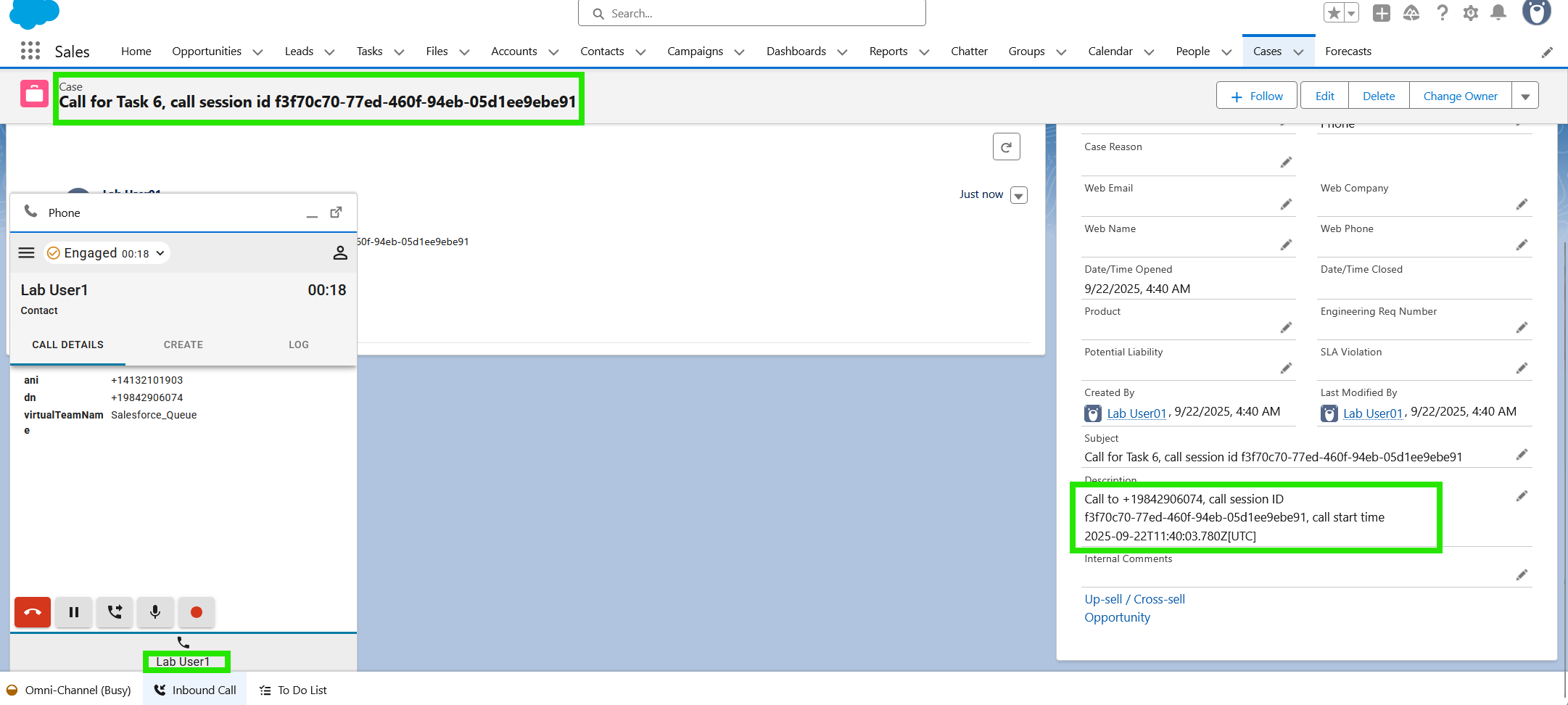Viewport: 1568px width, 705px height.
Task: Click the Follow button
Action: (1257, 96)
